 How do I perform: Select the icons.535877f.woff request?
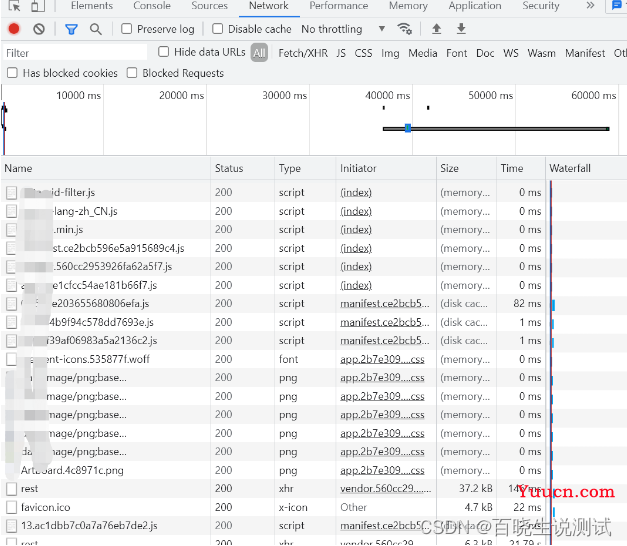click(x=98, y=359)
